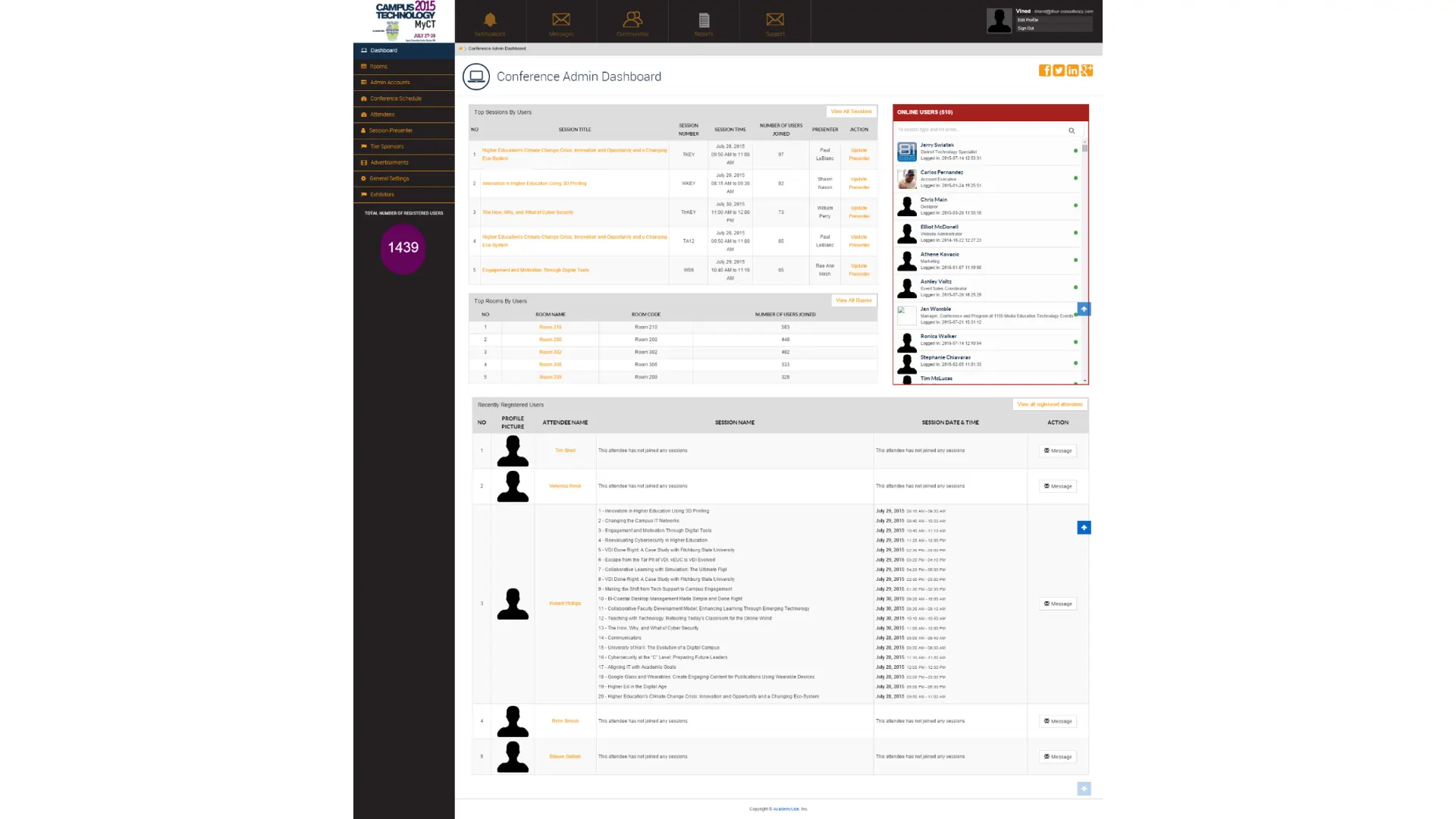Open General Settings in the sidebar
This screenshot has height=819, width=1456.
coord(403,179)
